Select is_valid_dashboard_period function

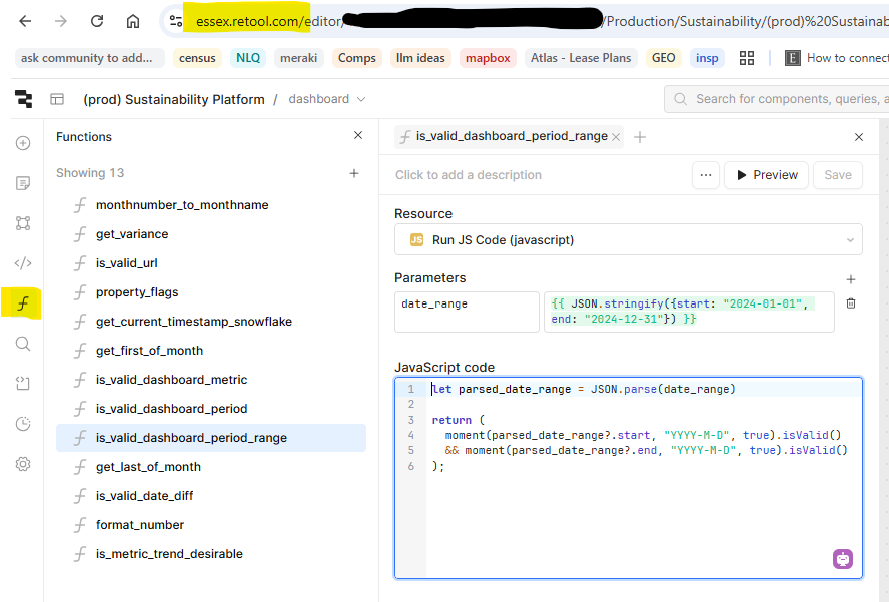(x=210, y=409)
